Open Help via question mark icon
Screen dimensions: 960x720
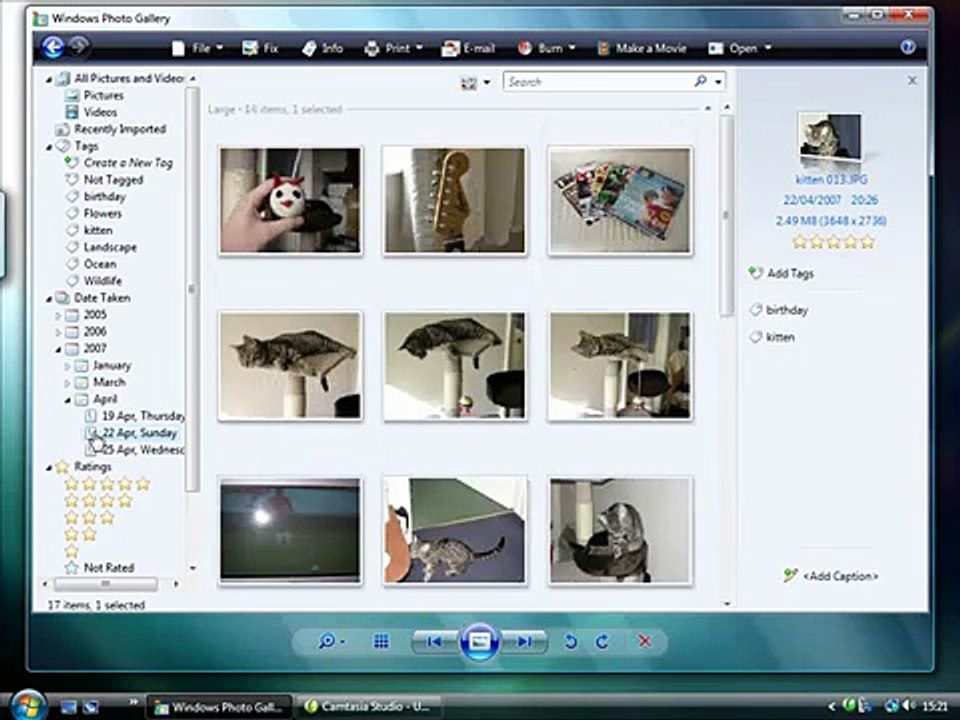point(908,47)
